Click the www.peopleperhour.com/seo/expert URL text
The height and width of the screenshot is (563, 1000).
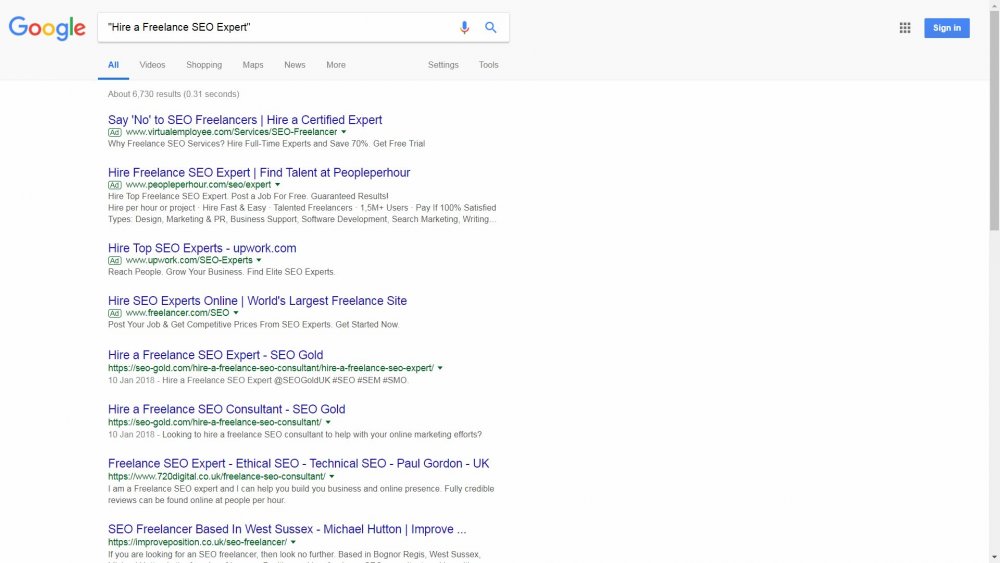(x=198, y=185)
